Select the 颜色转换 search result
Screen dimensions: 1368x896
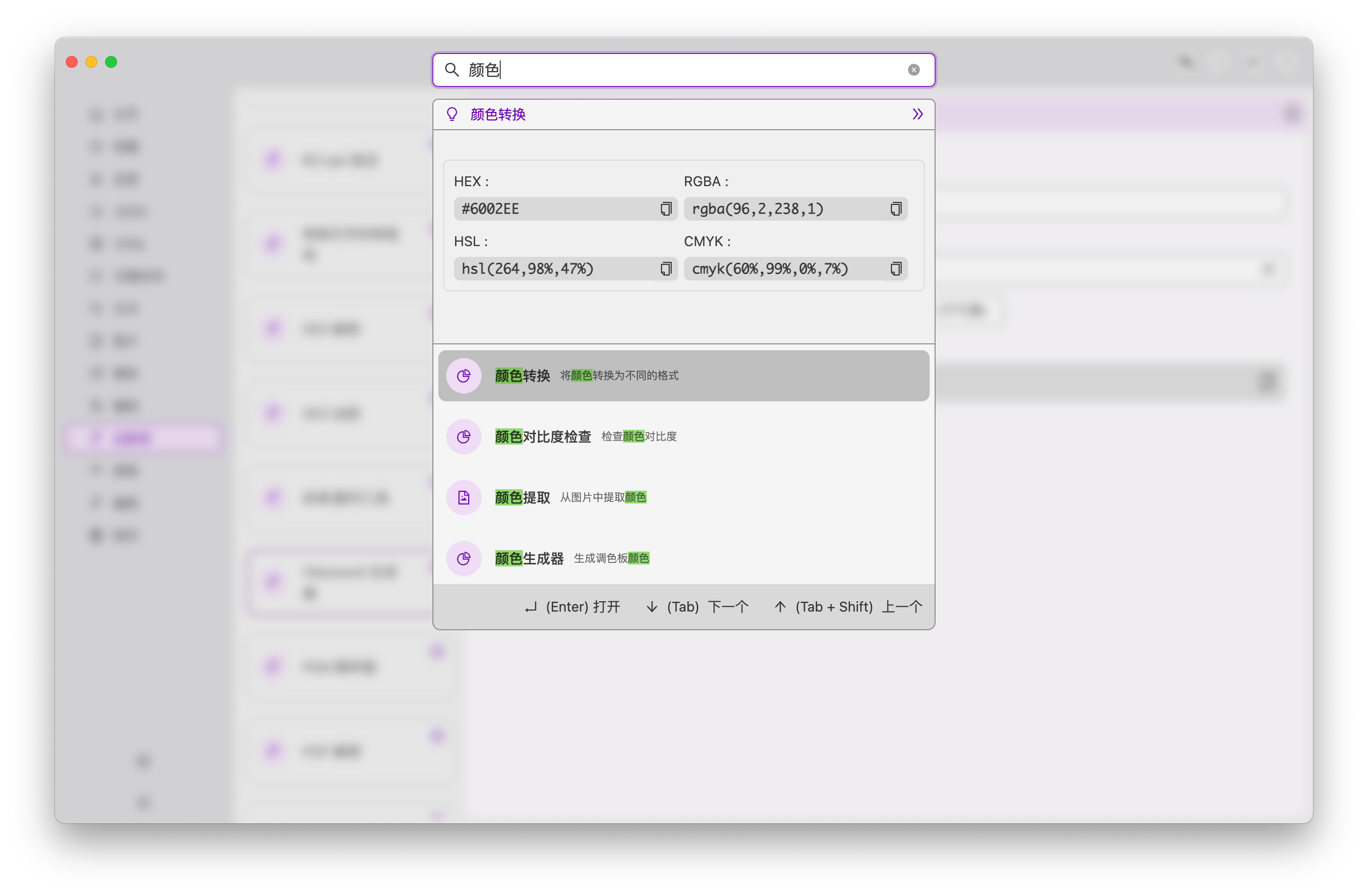point(684,375)
